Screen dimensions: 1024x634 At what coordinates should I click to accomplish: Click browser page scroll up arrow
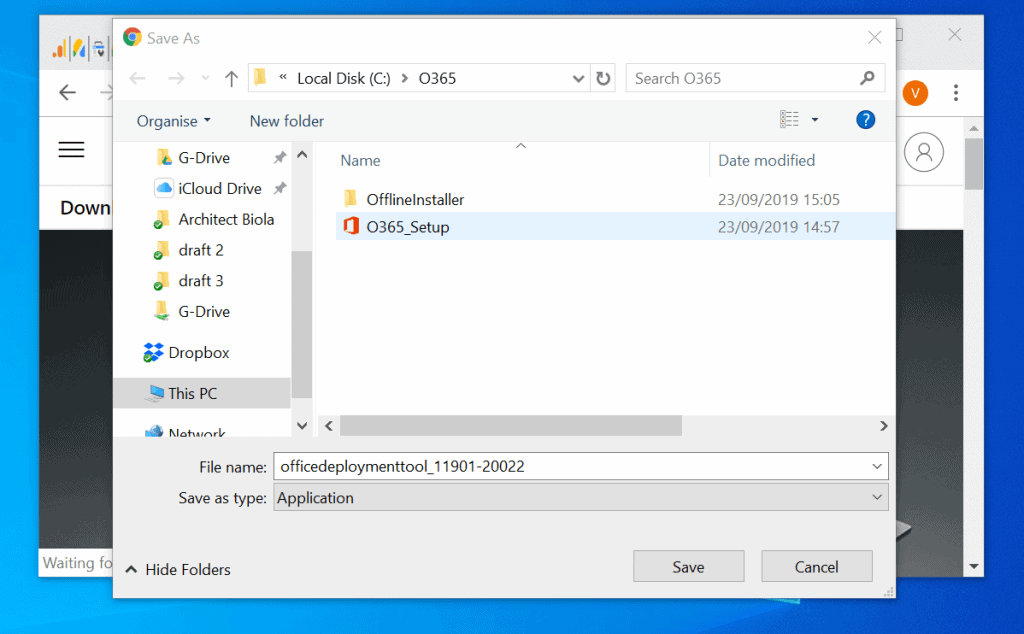[974, 128]
